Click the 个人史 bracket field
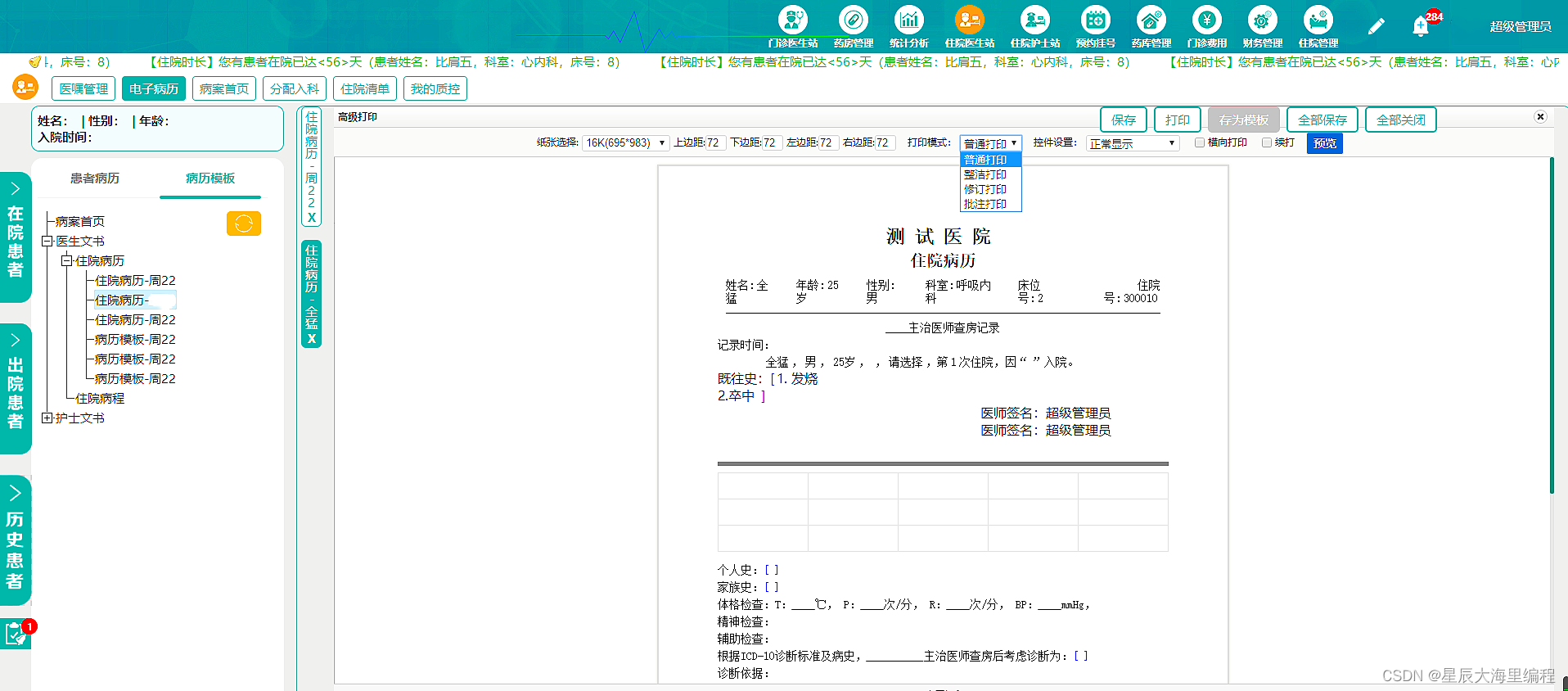1568x691 pixels. pyautogui.click(x=772, y=570)
